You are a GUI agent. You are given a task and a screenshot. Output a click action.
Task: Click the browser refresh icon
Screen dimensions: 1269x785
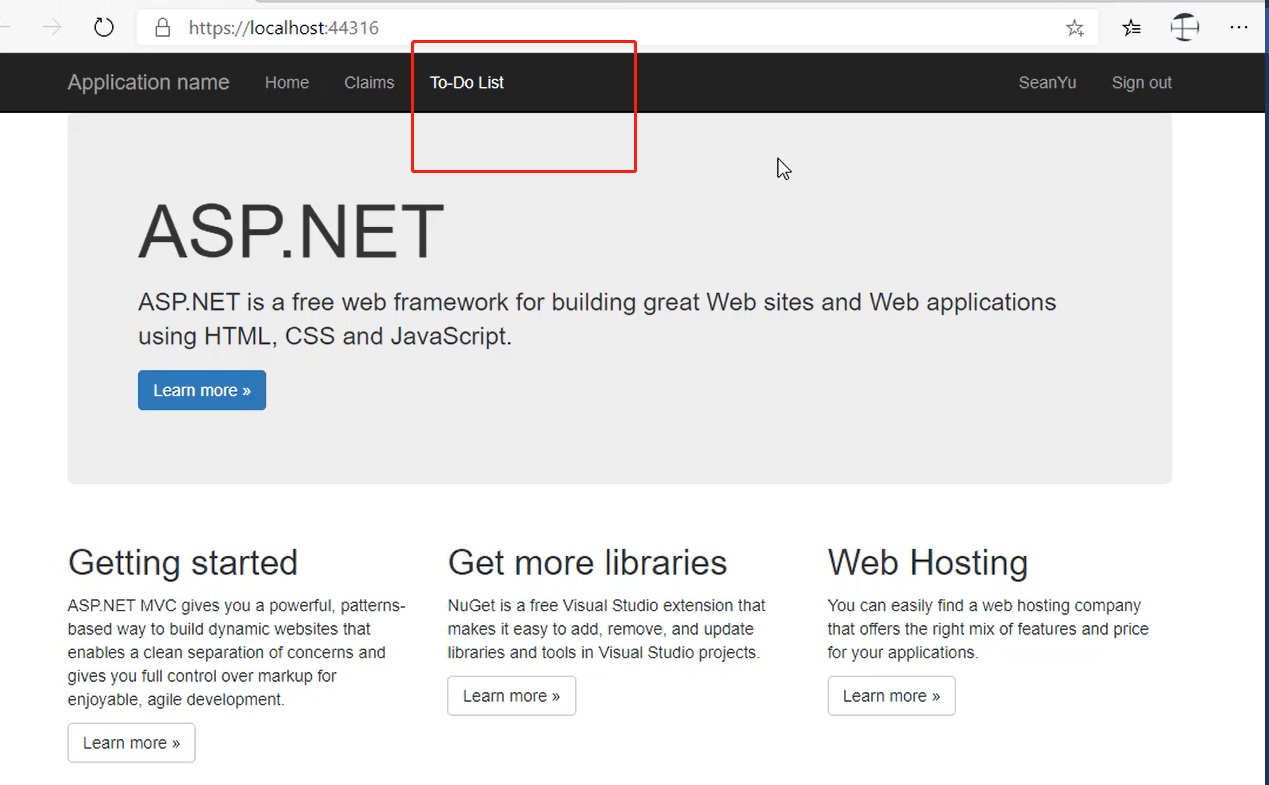pos(104,27)
